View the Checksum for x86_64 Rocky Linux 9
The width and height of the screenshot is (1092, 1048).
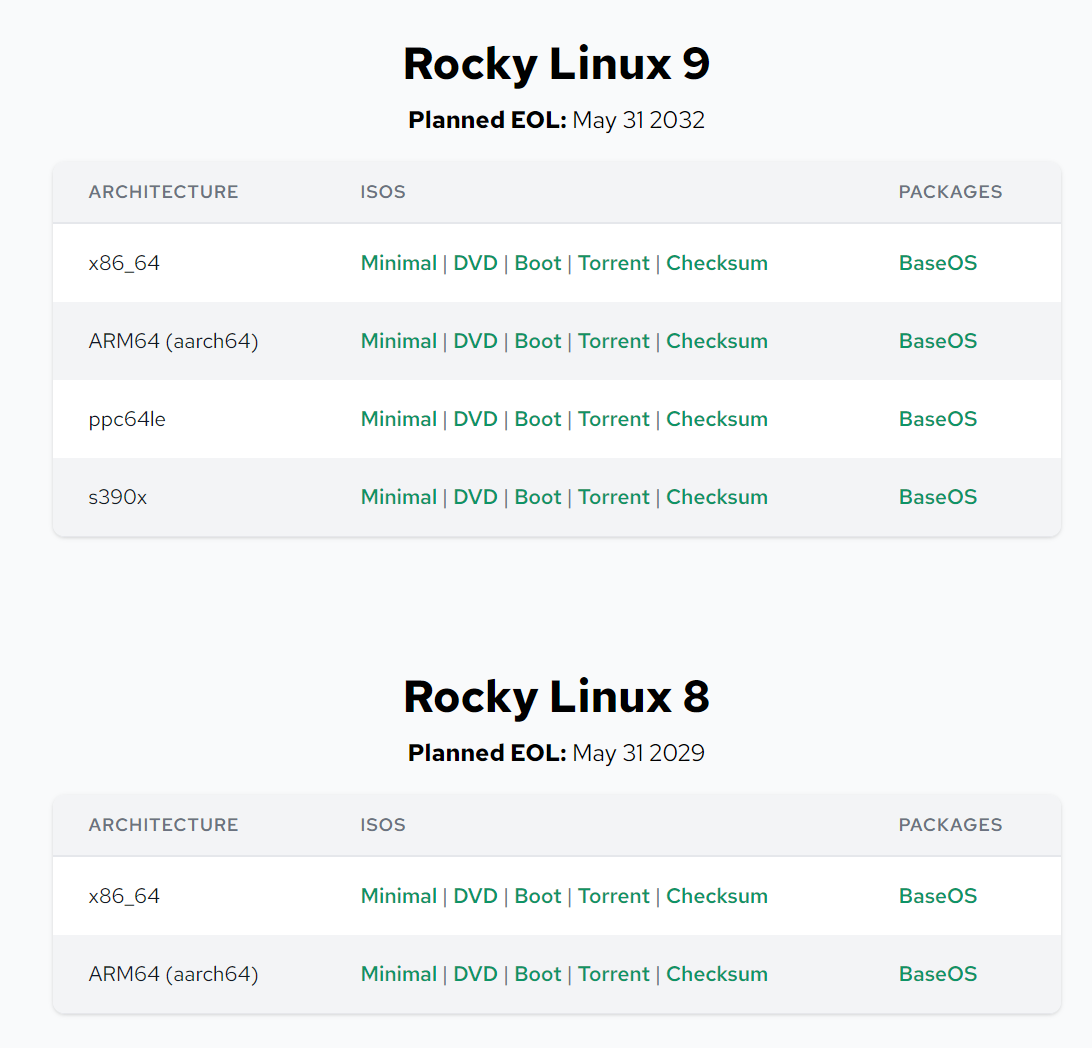(716, 262)
